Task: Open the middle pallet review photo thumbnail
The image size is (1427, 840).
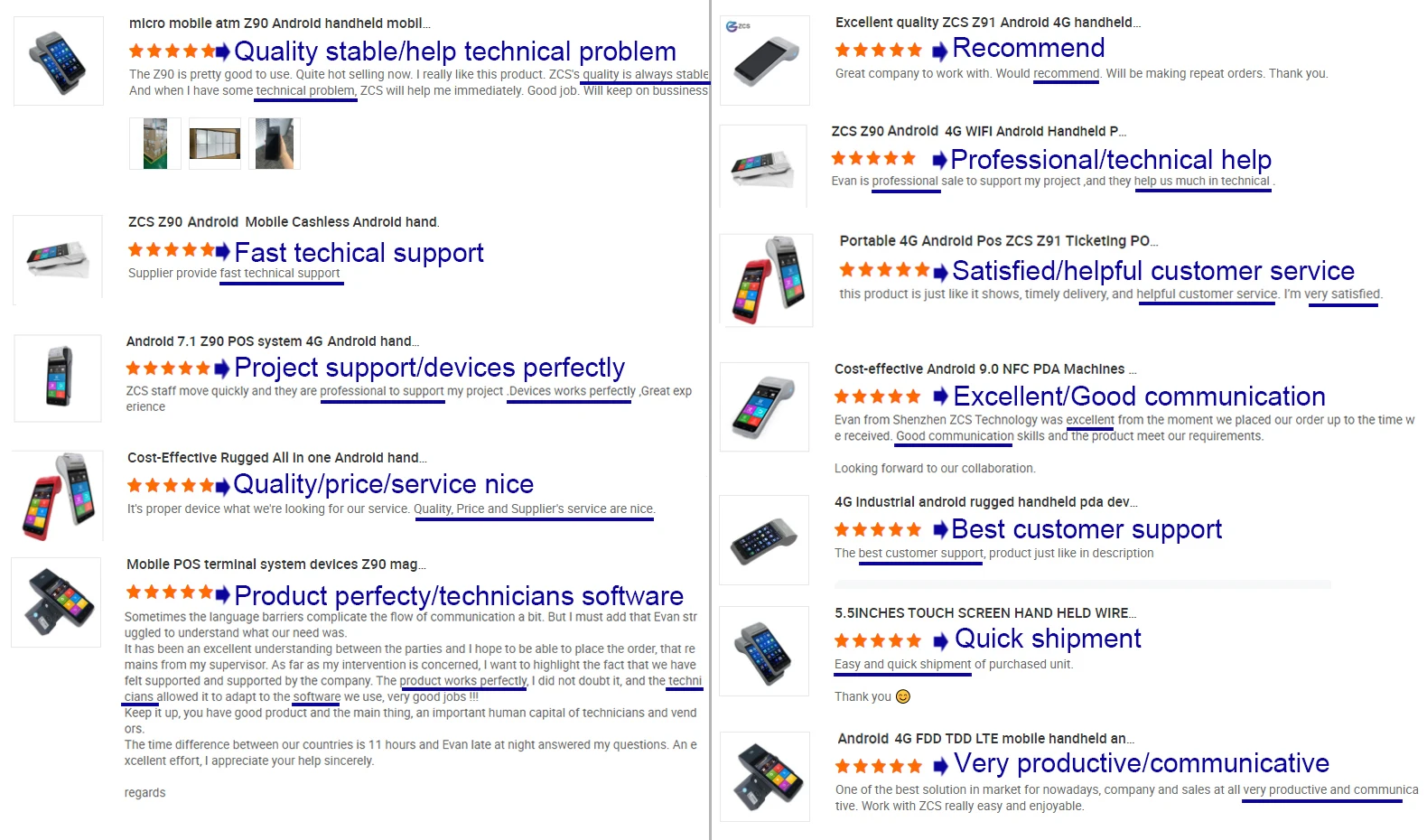Action: 215,144
